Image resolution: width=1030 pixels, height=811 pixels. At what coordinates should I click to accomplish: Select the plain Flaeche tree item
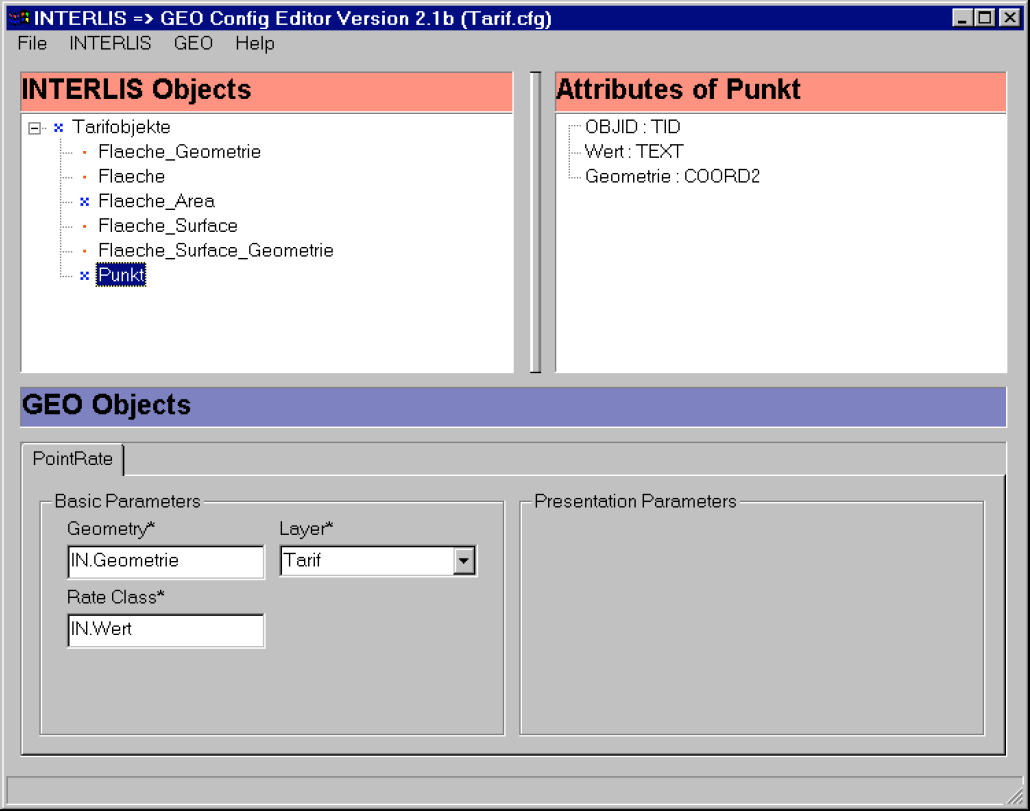point(131,176)
